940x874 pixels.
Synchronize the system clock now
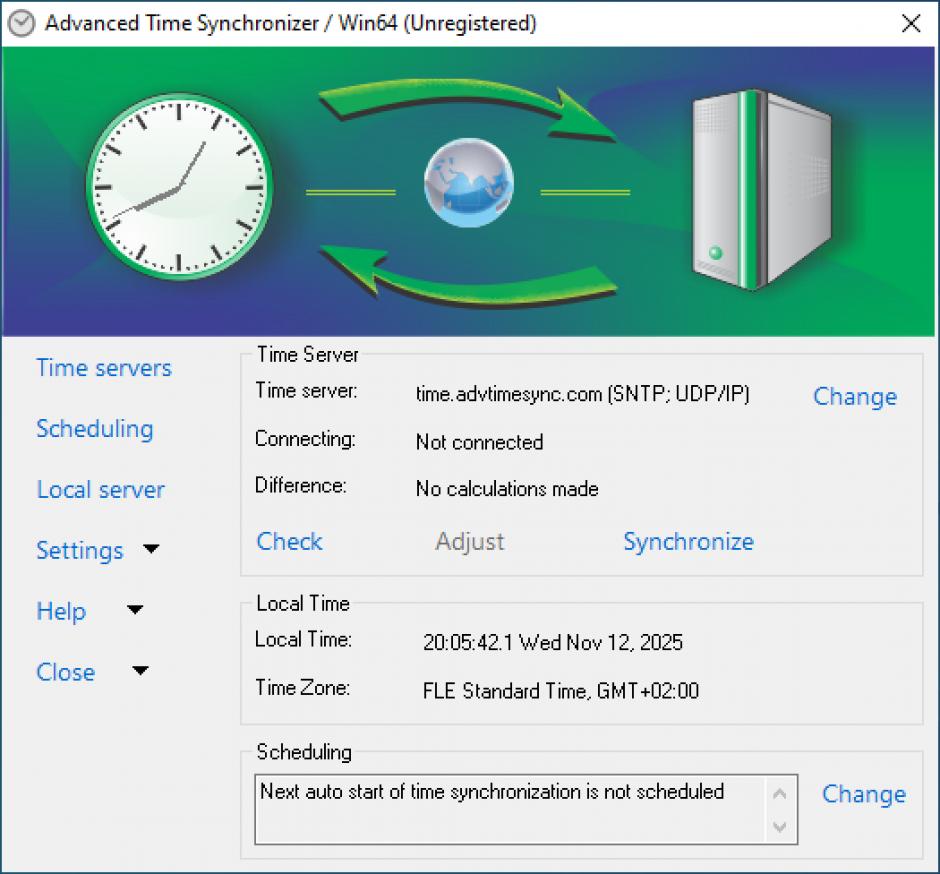pos(688,541)
